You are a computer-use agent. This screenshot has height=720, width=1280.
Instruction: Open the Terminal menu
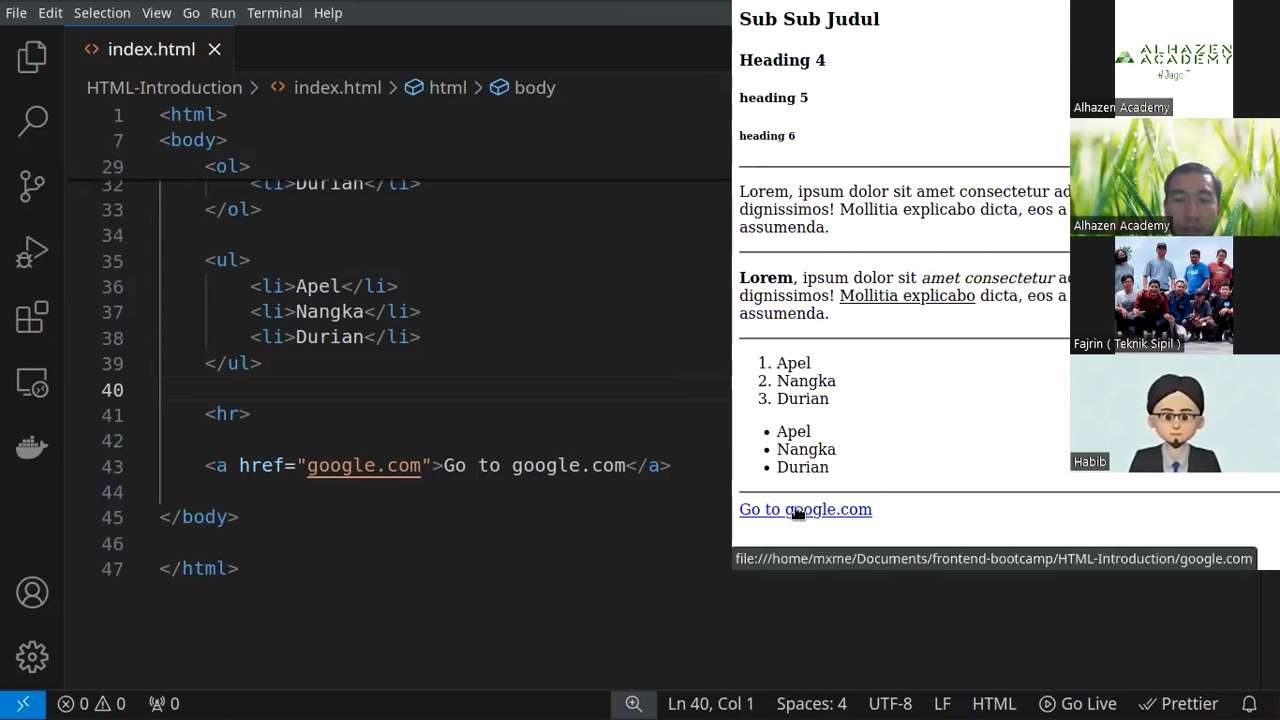(x=274, y=13)
